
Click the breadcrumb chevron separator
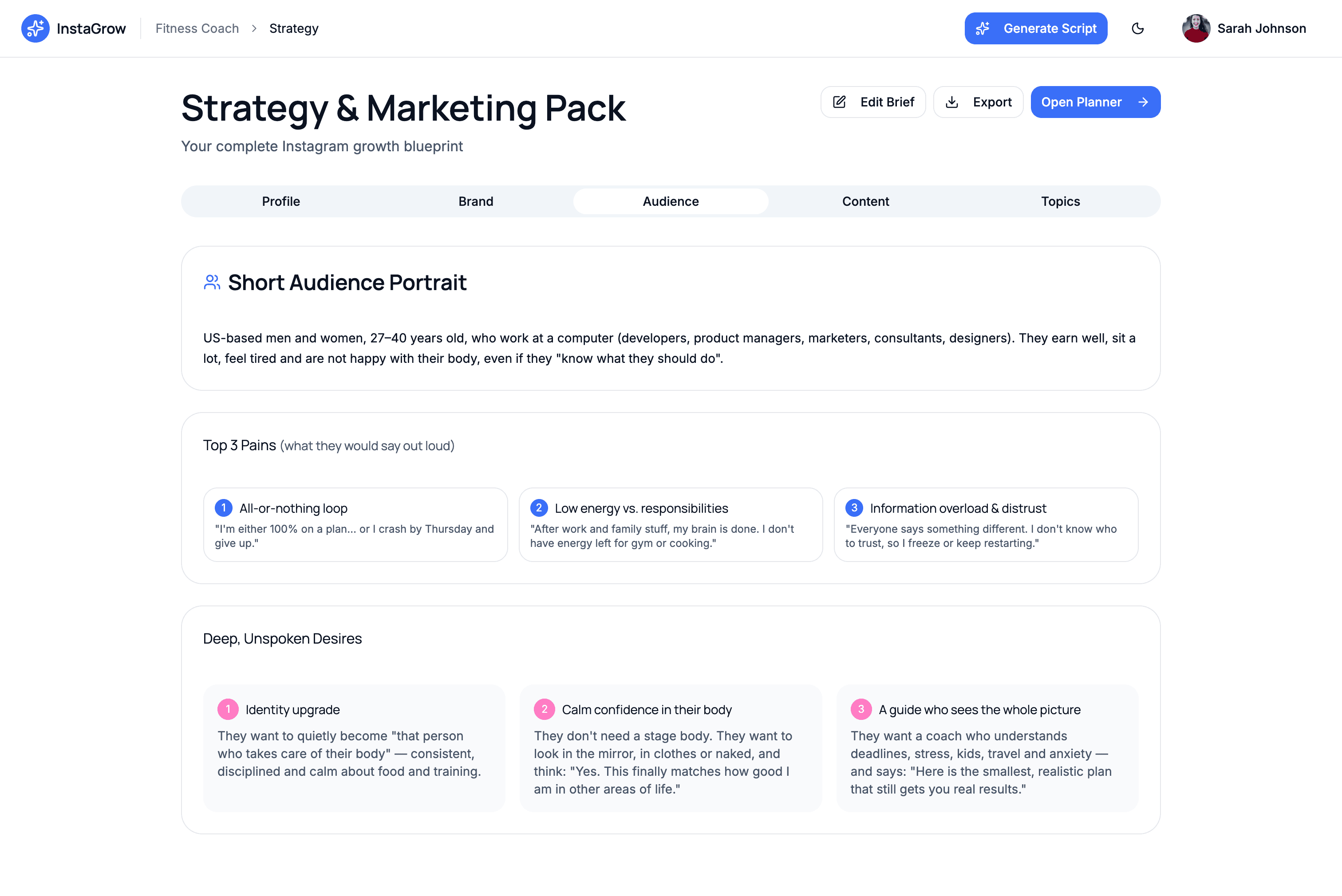click(254, 28)
